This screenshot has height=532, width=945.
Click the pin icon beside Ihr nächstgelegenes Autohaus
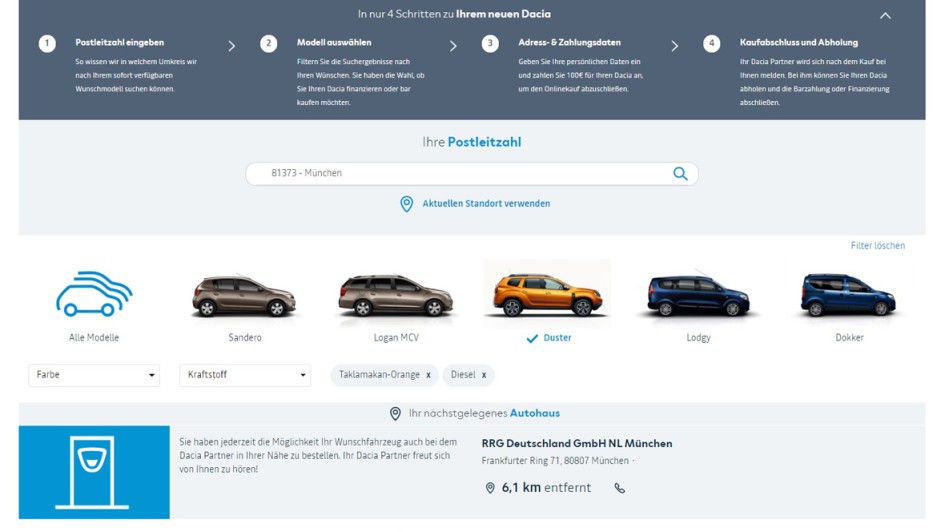point(395,413)
